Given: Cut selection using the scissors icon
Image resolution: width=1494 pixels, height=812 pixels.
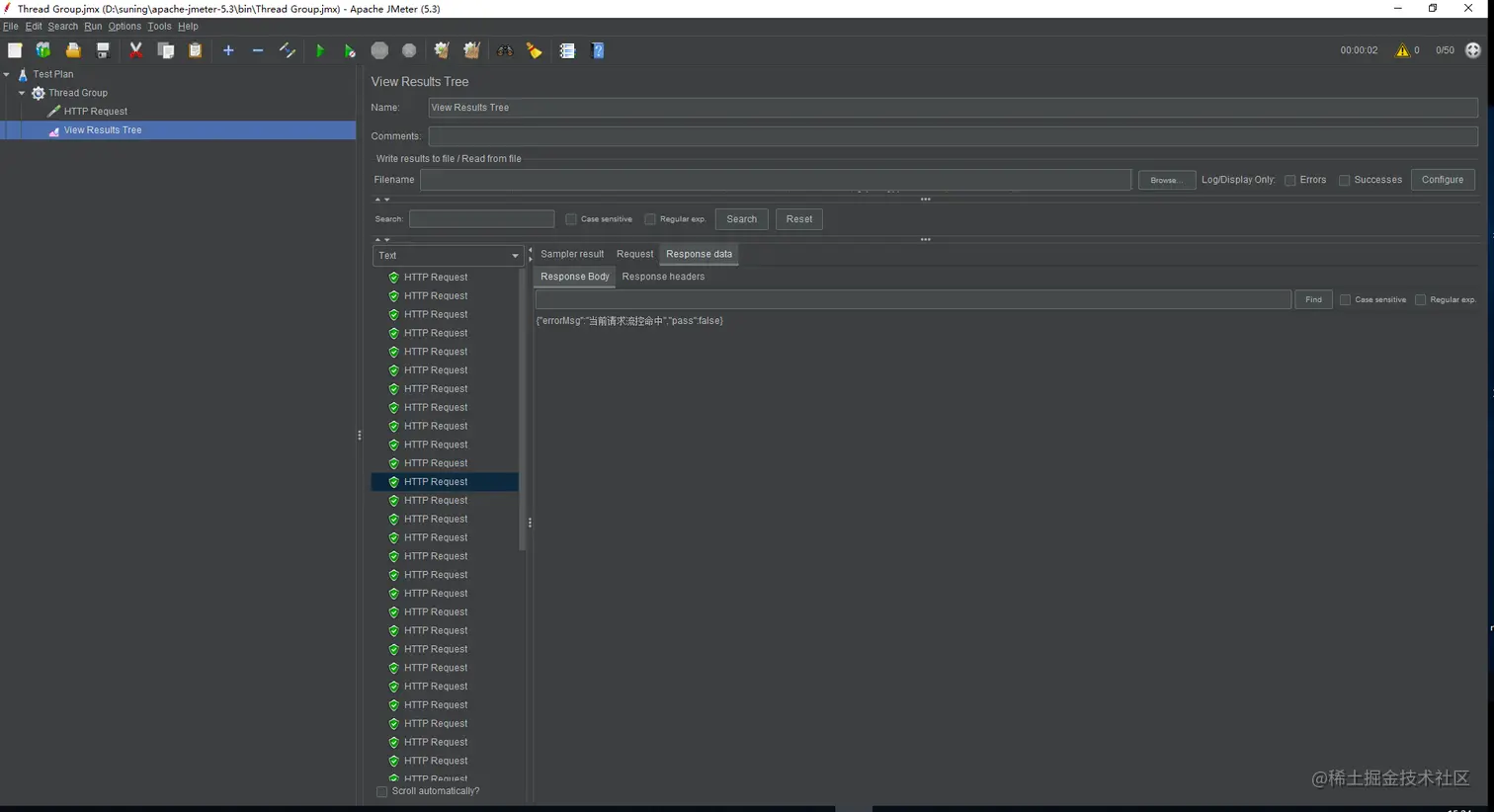Looking at the screenshot, I should click(136, 50).
